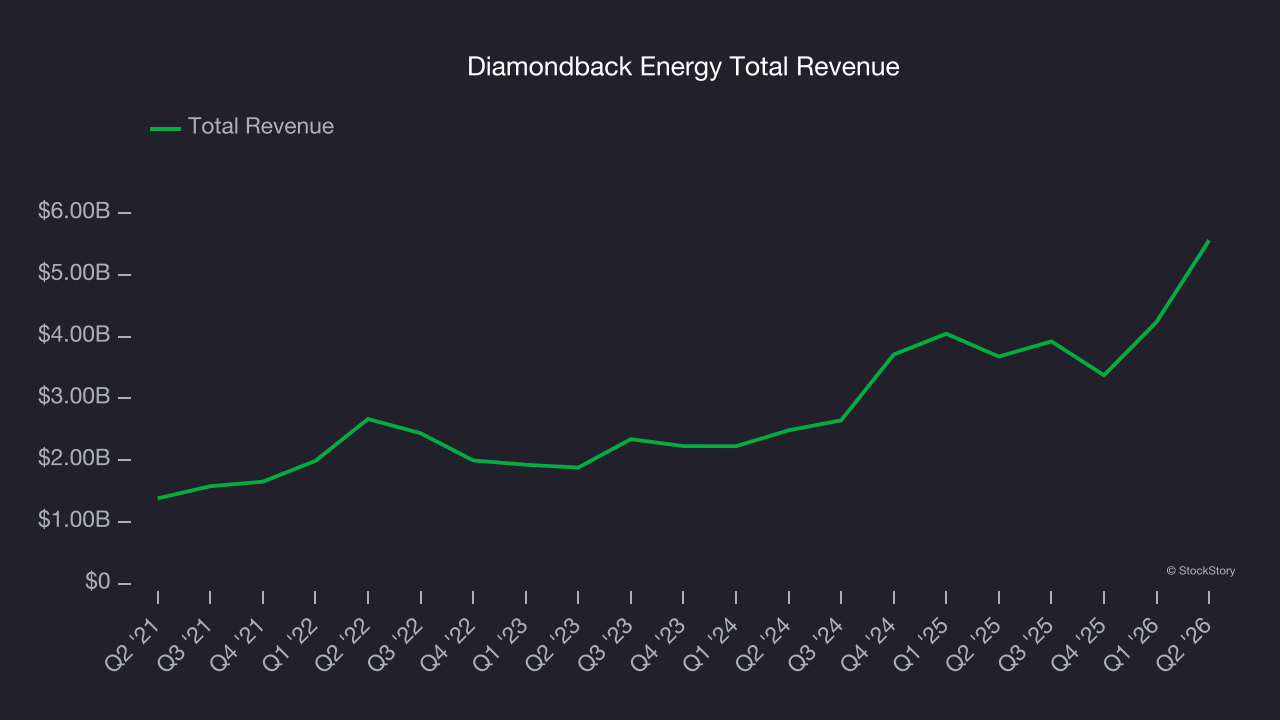Click the revenue line peak above Q1 '25
Viewport: 1280px width, 720px height.
tap(946, 333)
